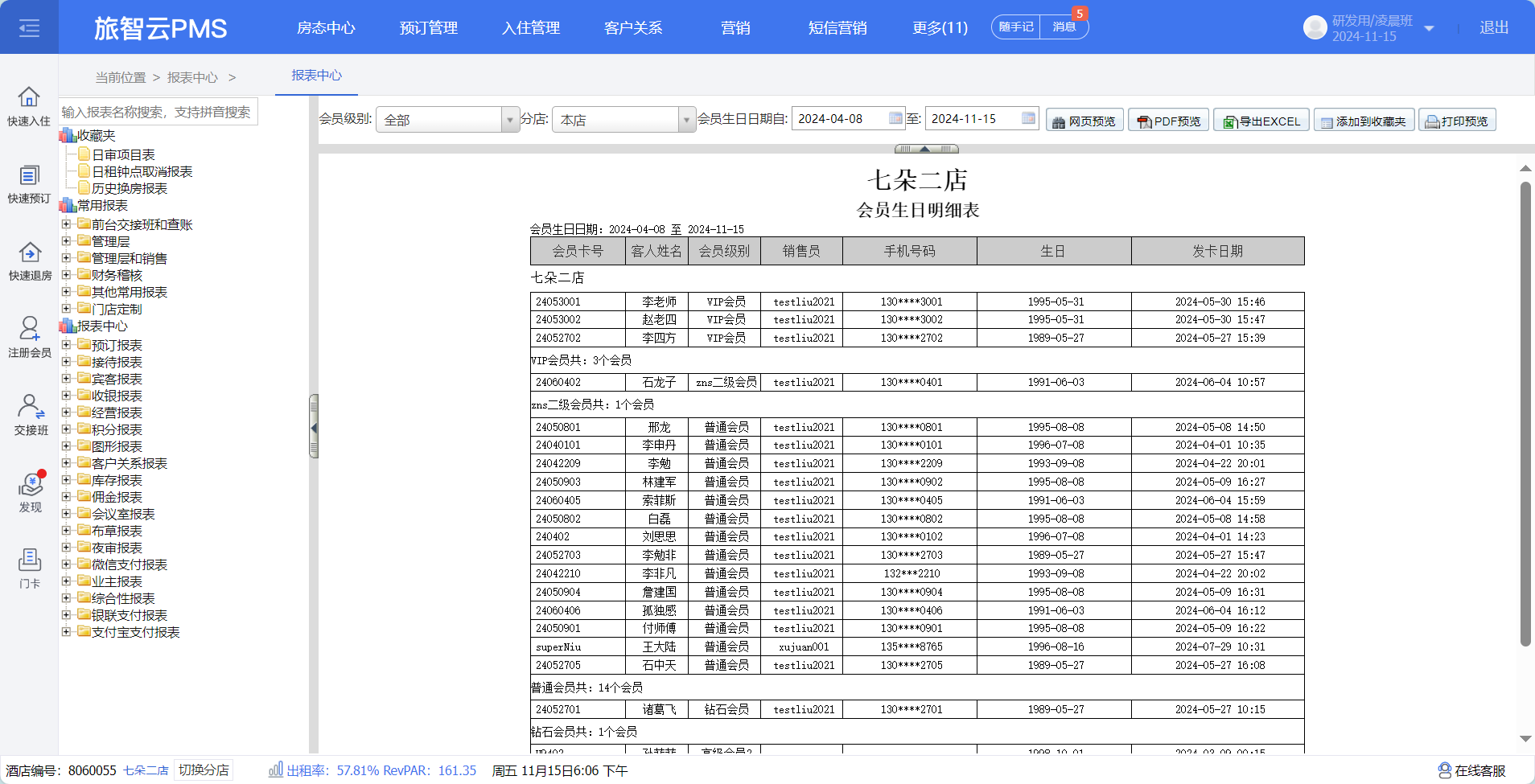Select superNiu member card cell

click(578, 646)
